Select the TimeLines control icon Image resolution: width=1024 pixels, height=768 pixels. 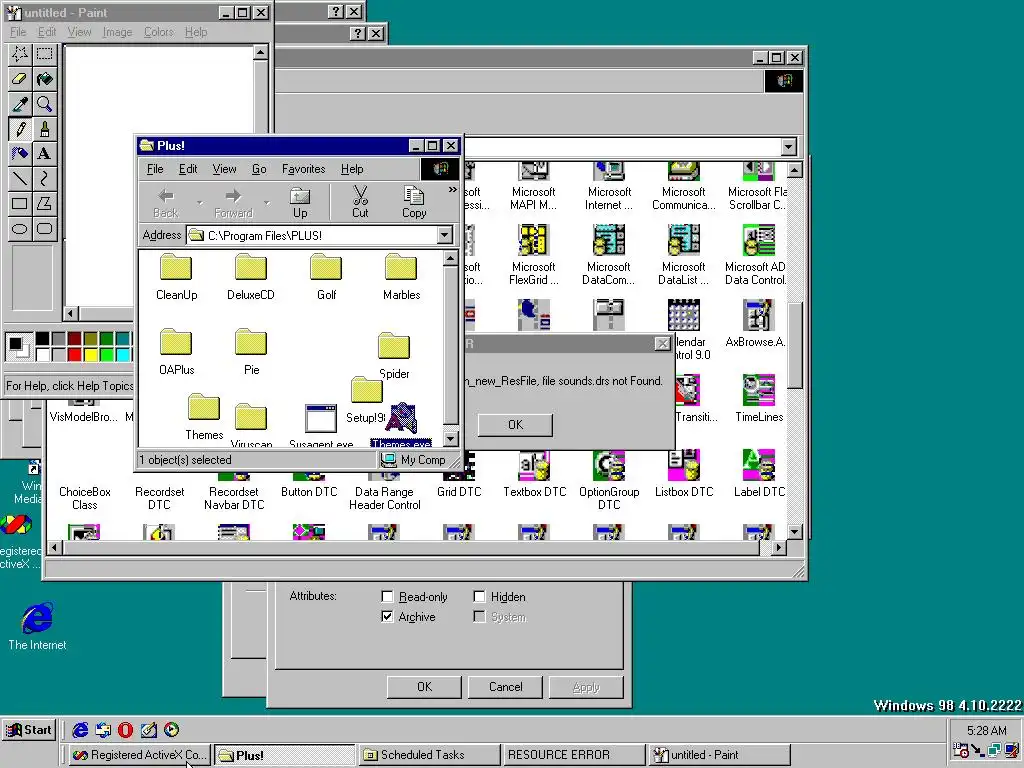[x=759, y=398]
